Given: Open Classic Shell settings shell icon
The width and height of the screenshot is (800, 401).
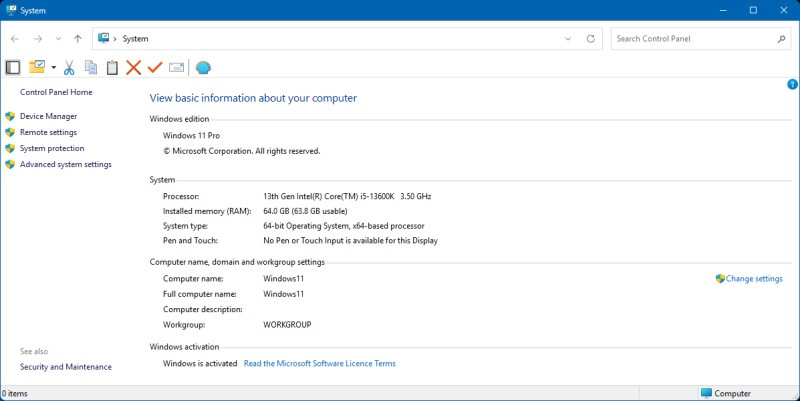Looking at the screenshot, I should pyautogui.click(x=203, y=67).
